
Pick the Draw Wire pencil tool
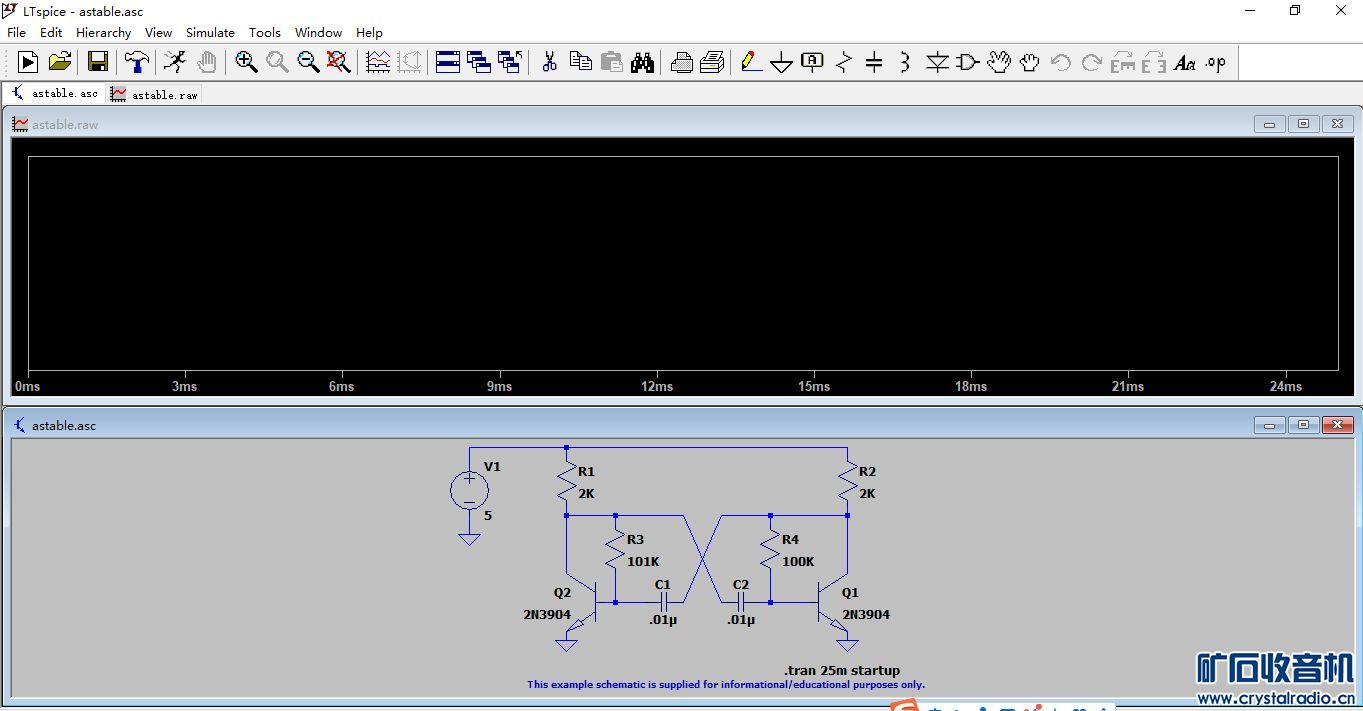[x=751, y=62]
